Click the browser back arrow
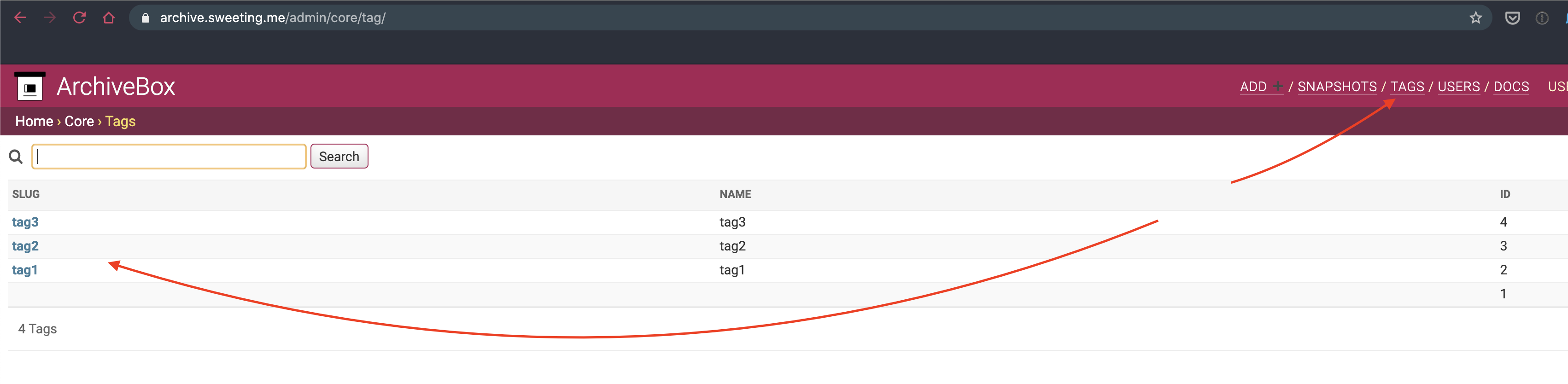 (x=20, y=17)
